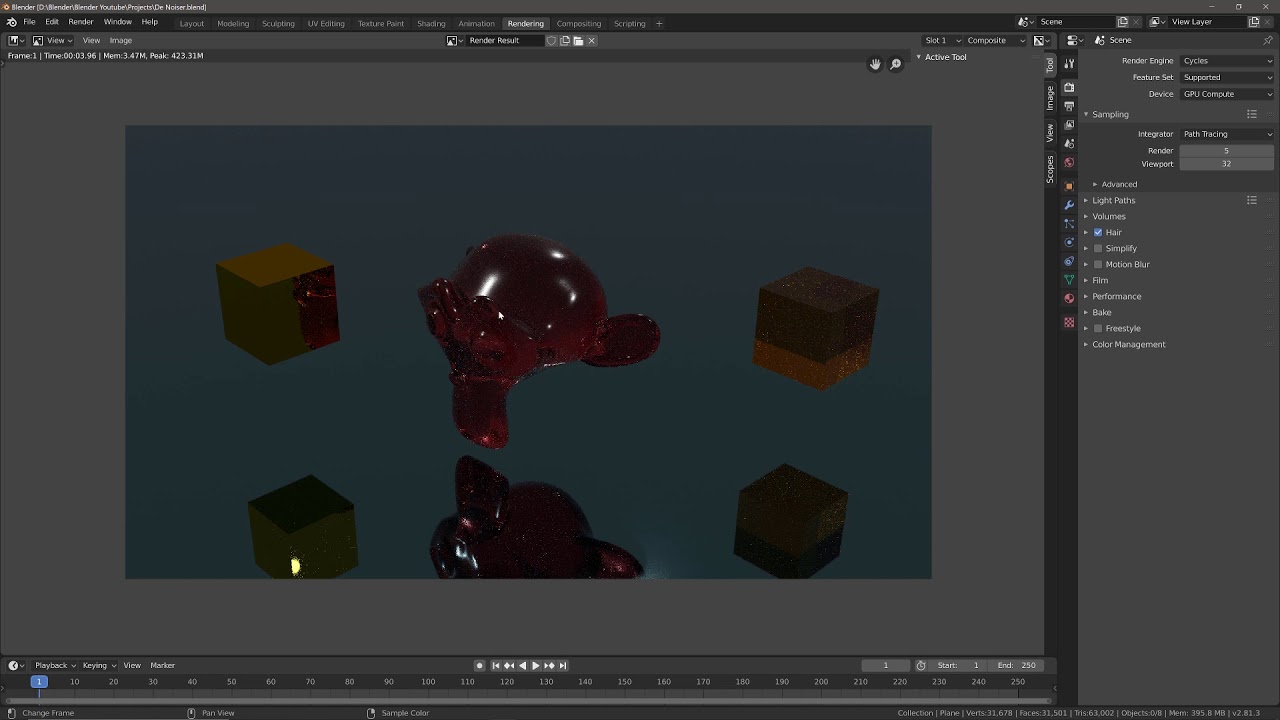Open the Material Properties sphere icon
Screen dimensions: 1280x720
1068,298
